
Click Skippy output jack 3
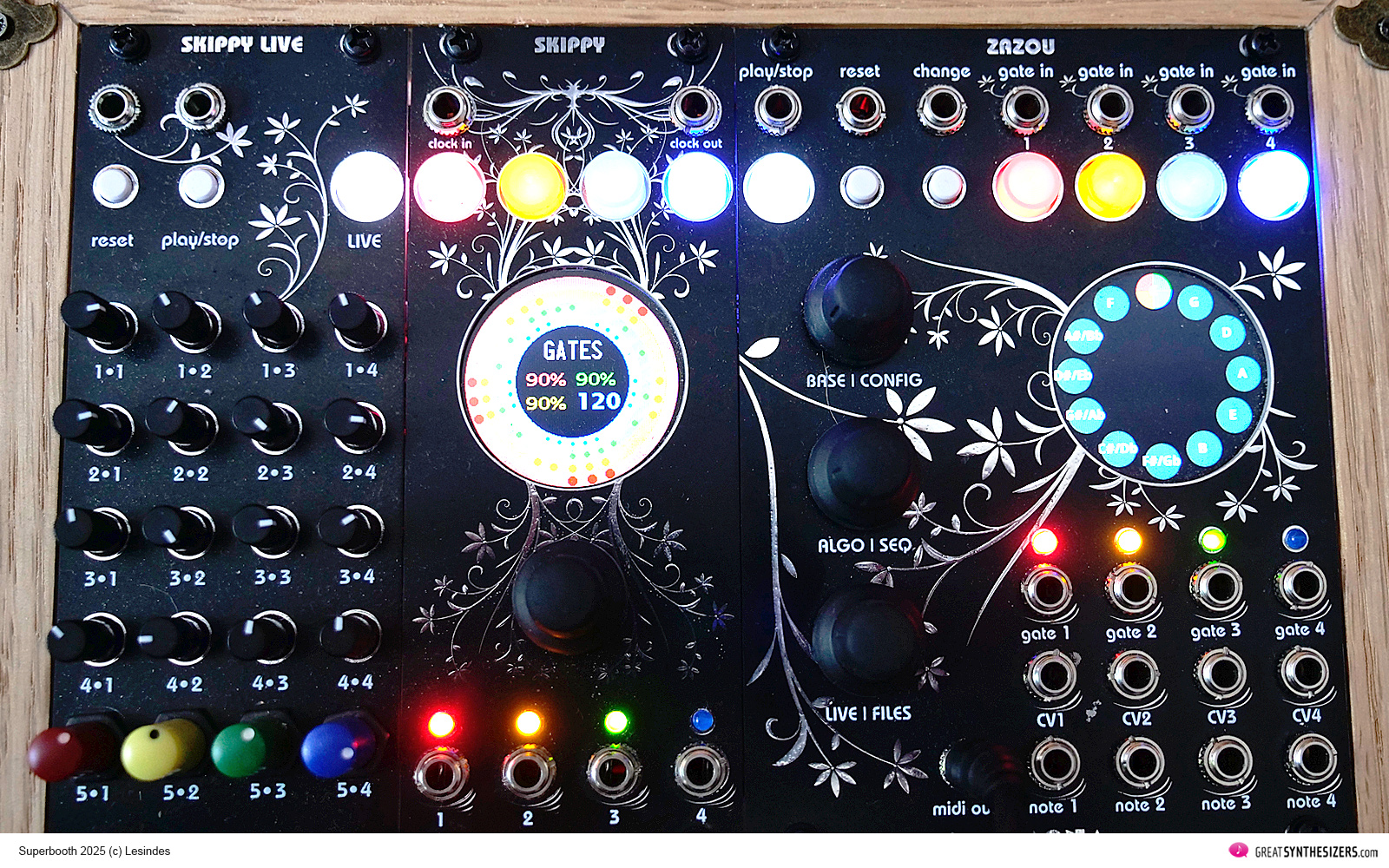pos(615,770)
